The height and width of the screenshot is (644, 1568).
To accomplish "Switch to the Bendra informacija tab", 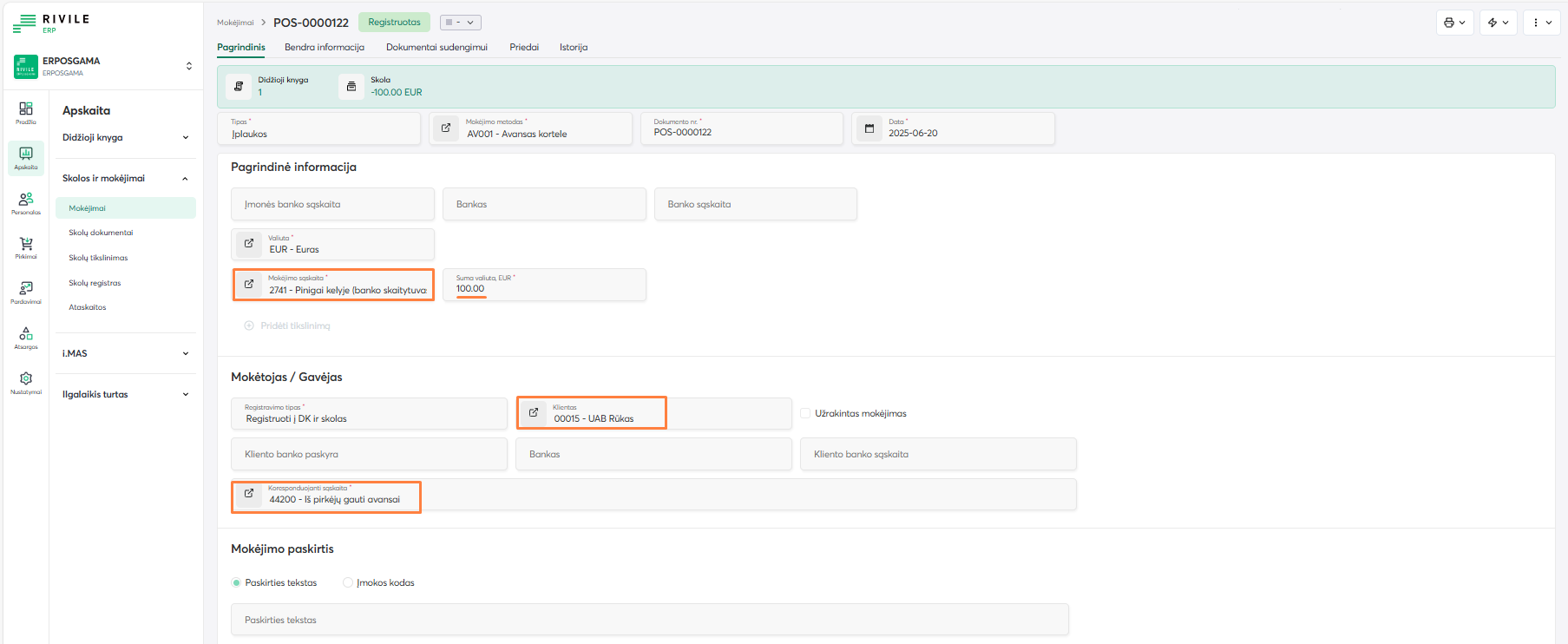I will (324, 47).
